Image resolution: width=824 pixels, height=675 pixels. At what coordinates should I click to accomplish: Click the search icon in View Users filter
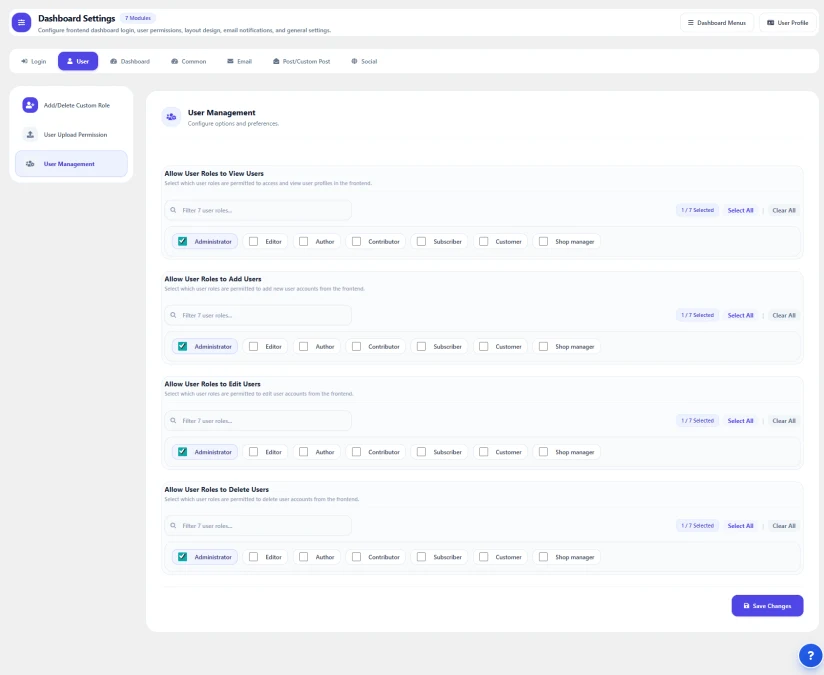(173, 210)
